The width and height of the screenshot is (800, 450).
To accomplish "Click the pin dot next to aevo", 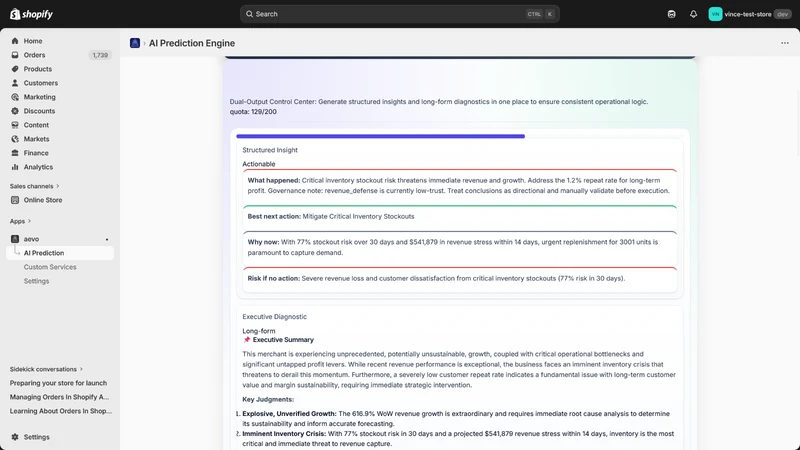I will 107,239.
